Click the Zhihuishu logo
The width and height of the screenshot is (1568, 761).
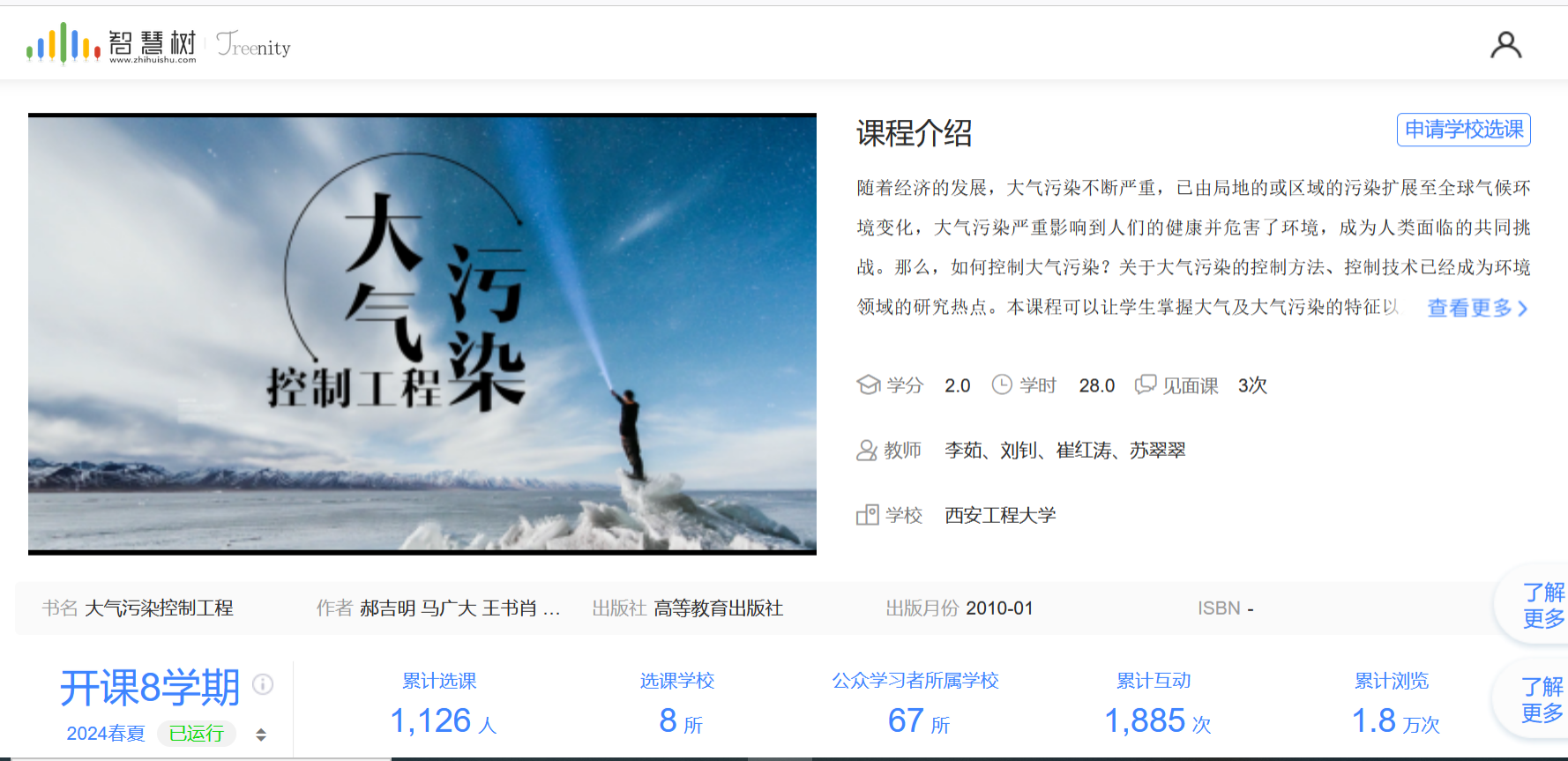[111, 44]
